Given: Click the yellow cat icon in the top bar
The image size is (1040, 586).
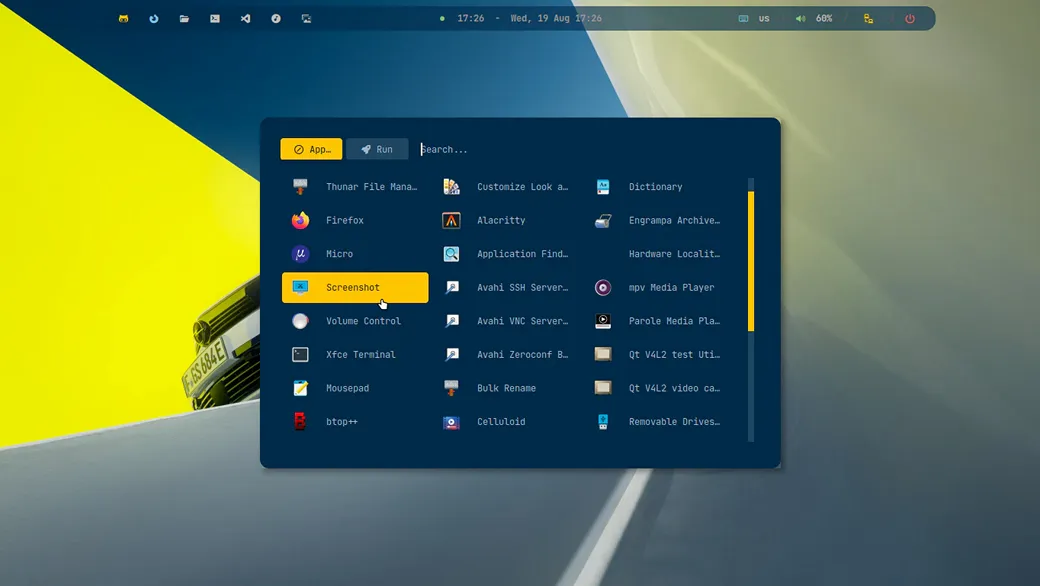Looking at the screenshot, I should click(x=123, y=19).
